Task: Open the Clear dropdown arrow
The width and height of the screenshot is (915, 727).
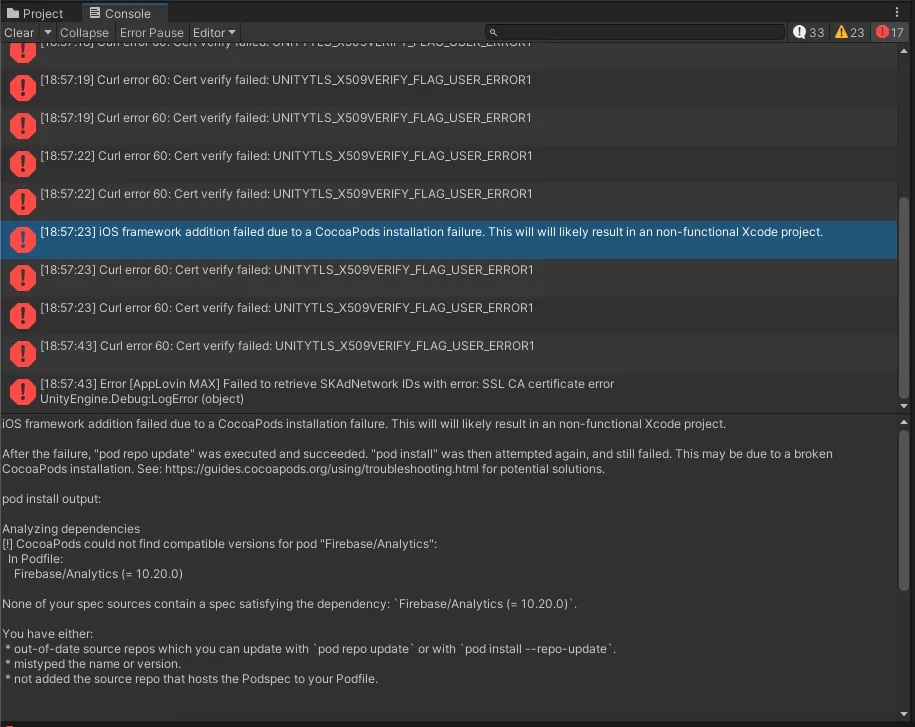Action: (47, 33)
